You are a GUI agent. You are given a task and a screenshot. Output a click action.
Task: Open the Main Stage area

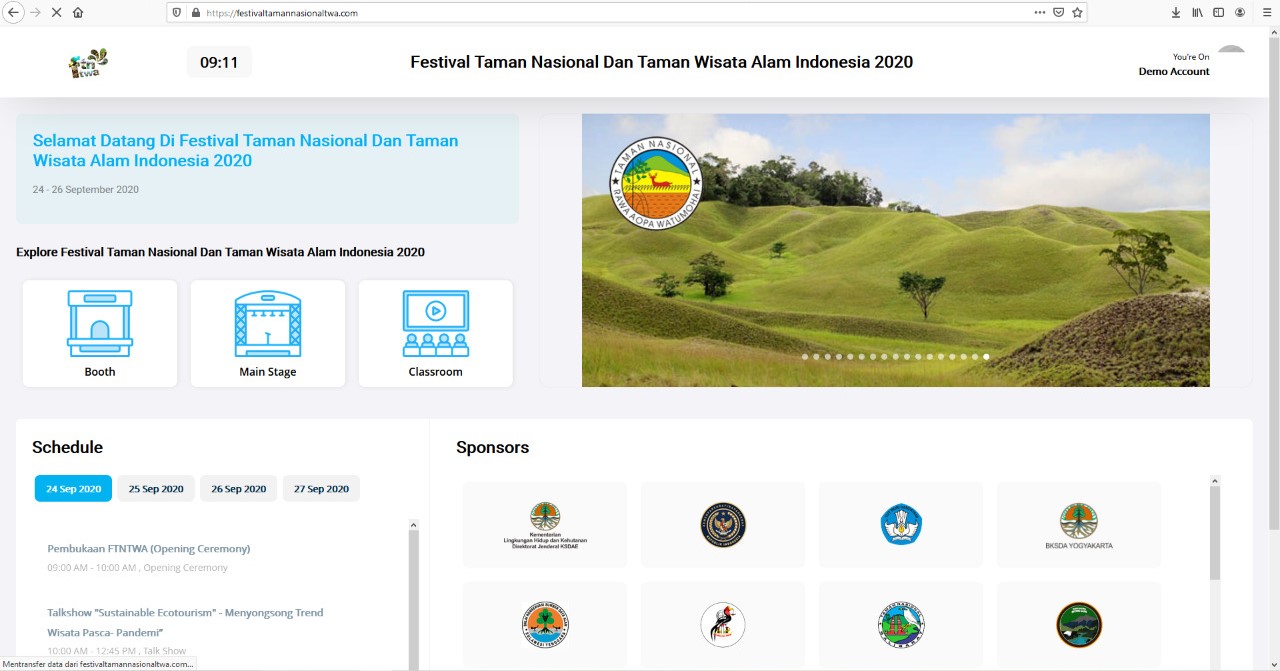(x=268, y=332)
